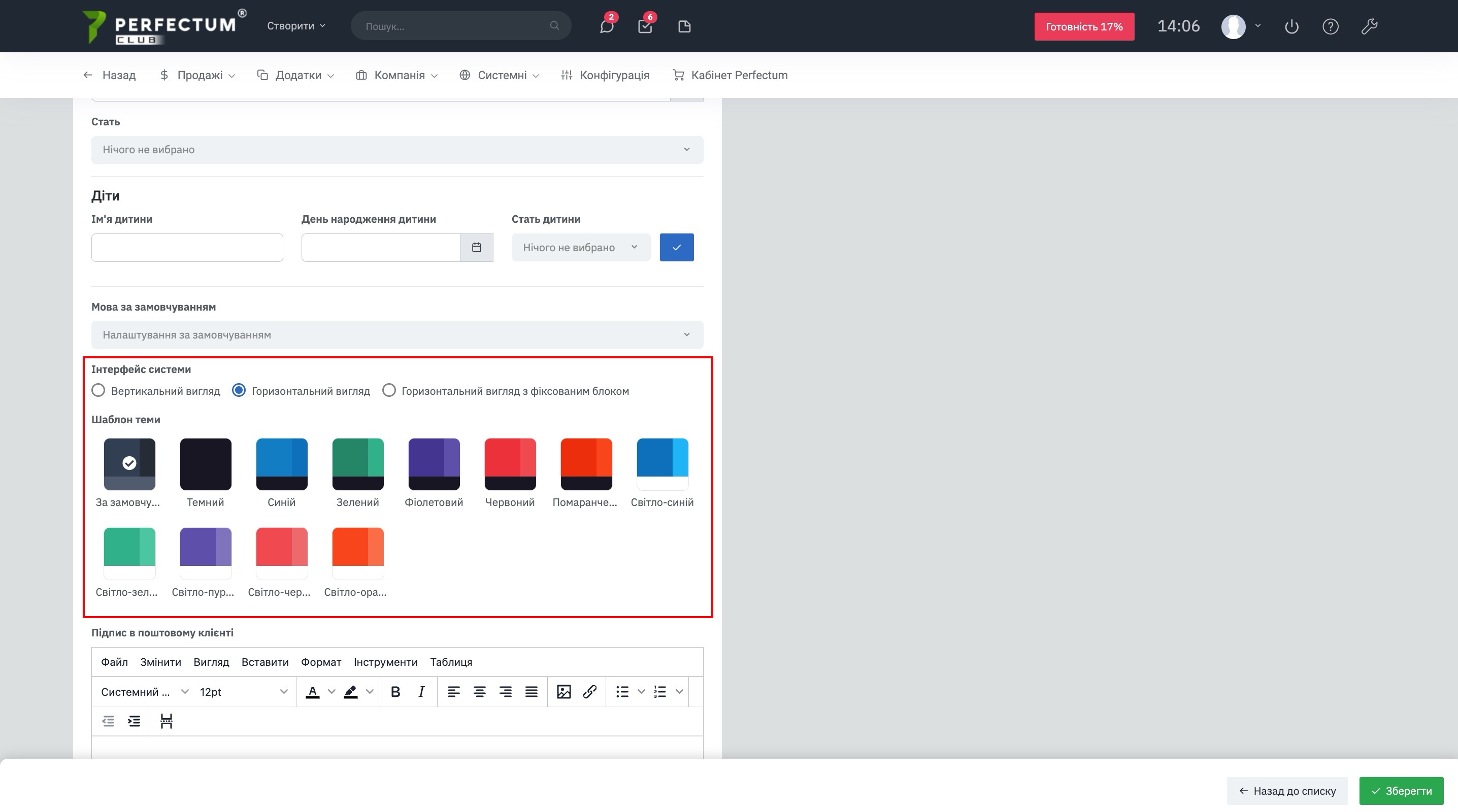Choose Горизонтальний вигляд з фіксованим блоком
The height and width of the screenshot is (812, 1458).
coord(389,390)
